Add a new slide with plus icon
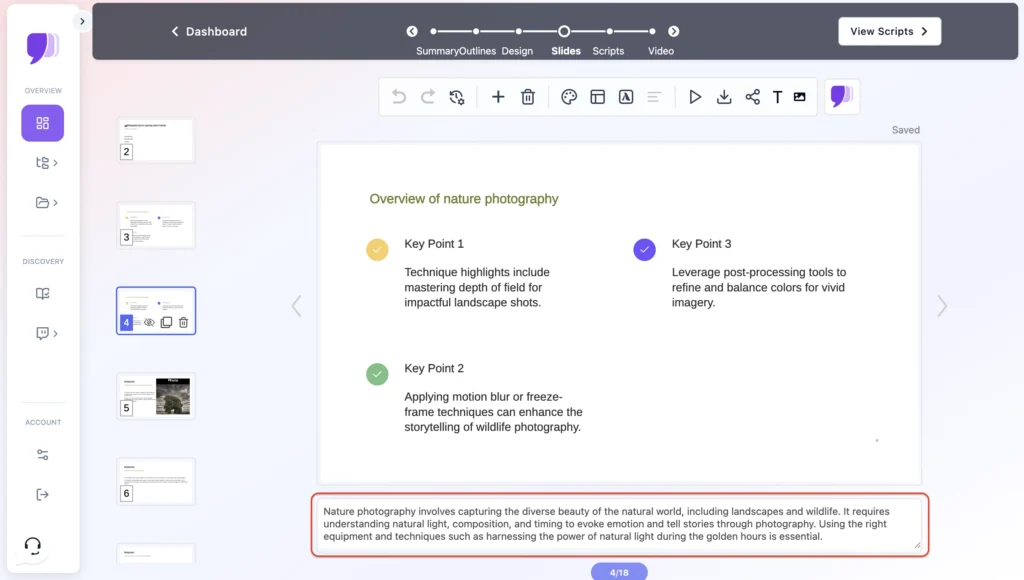Viewport: 1024px width, 580px height. pos(498,97)
